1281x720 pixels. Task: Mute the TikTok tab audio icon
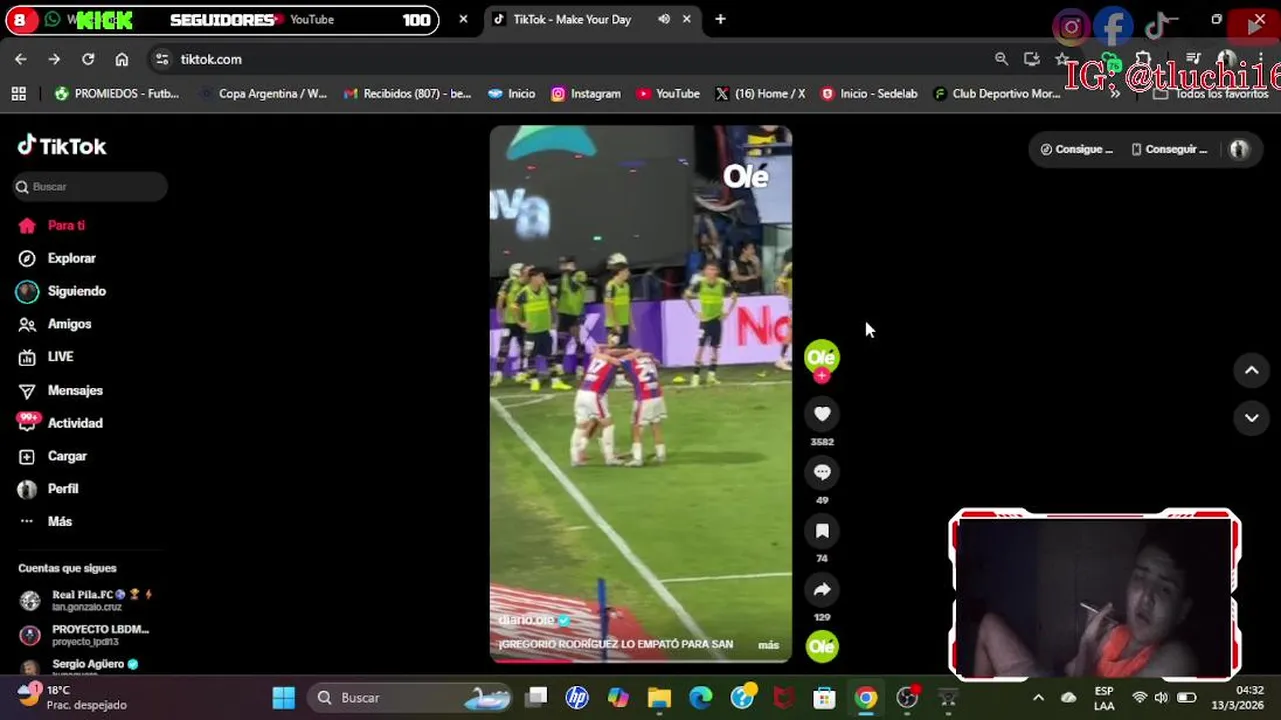pos(664,19)
